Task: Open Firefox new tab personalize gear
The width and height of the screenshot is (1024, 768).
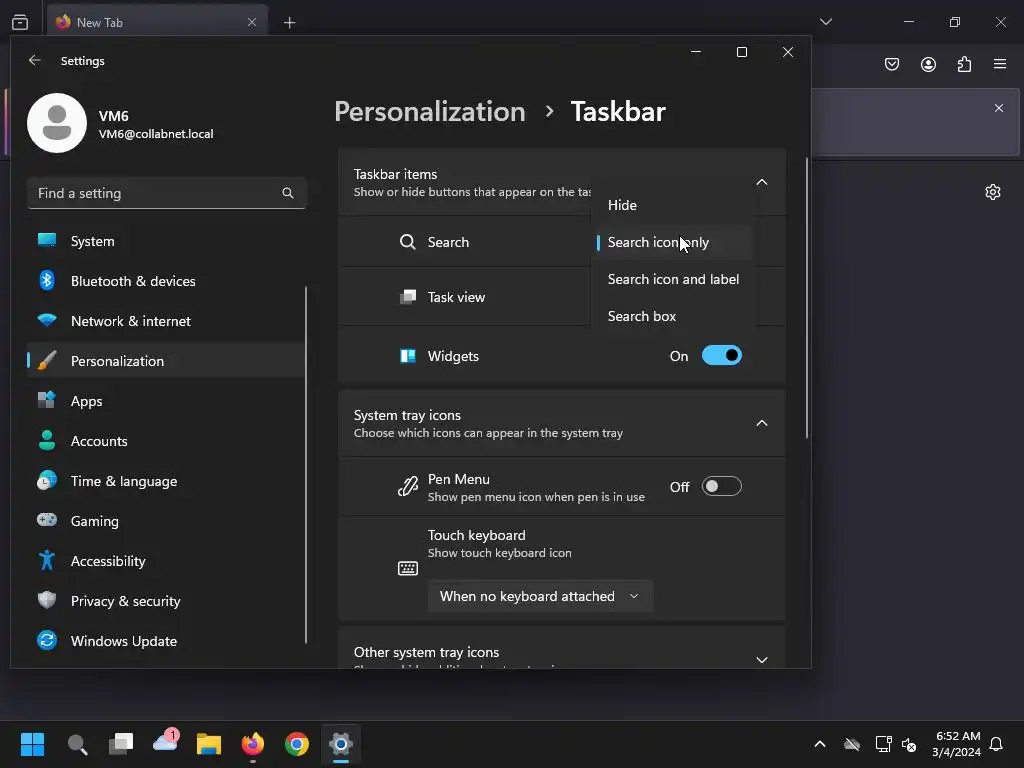Action: (993, 192)
